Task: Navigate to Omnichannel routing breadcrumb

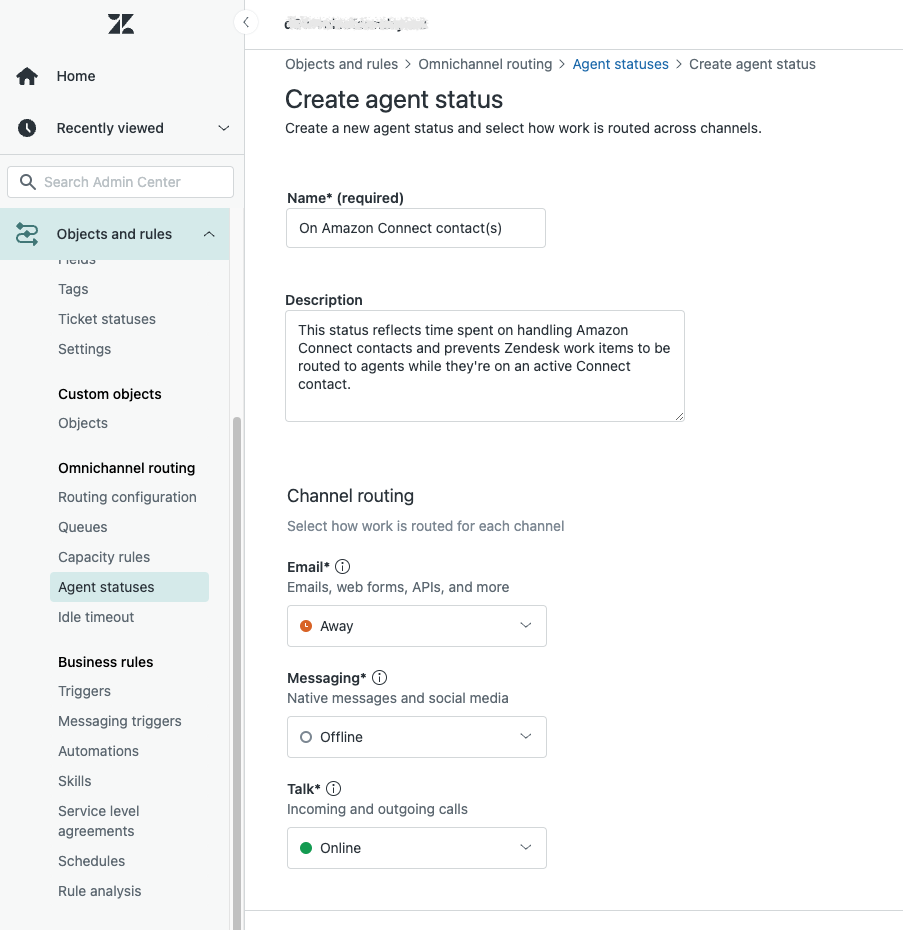Action: (x=485, y=64)
